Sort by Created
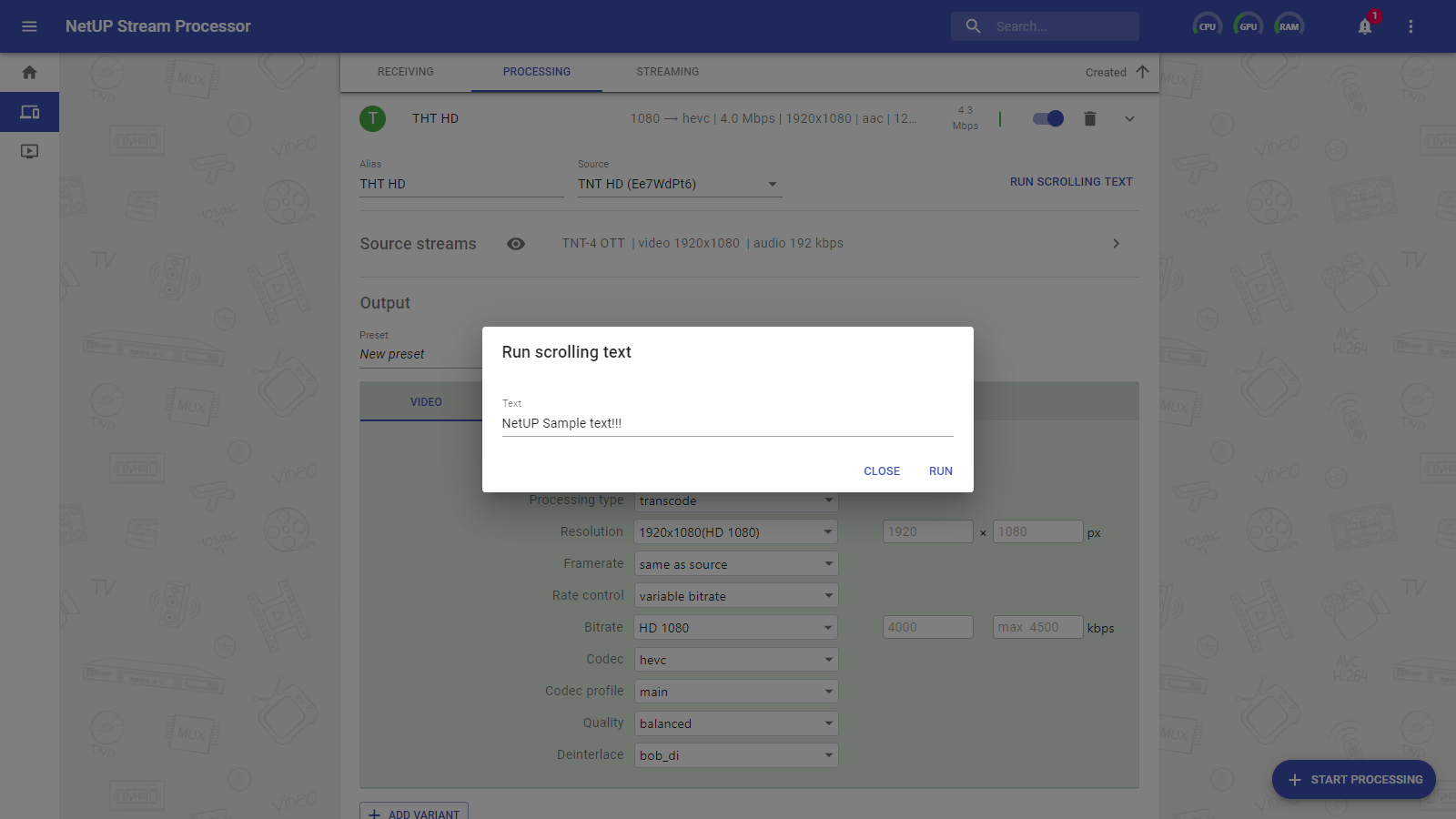Viewport: 1456px width, 819px height. (x=1106, y=72)
